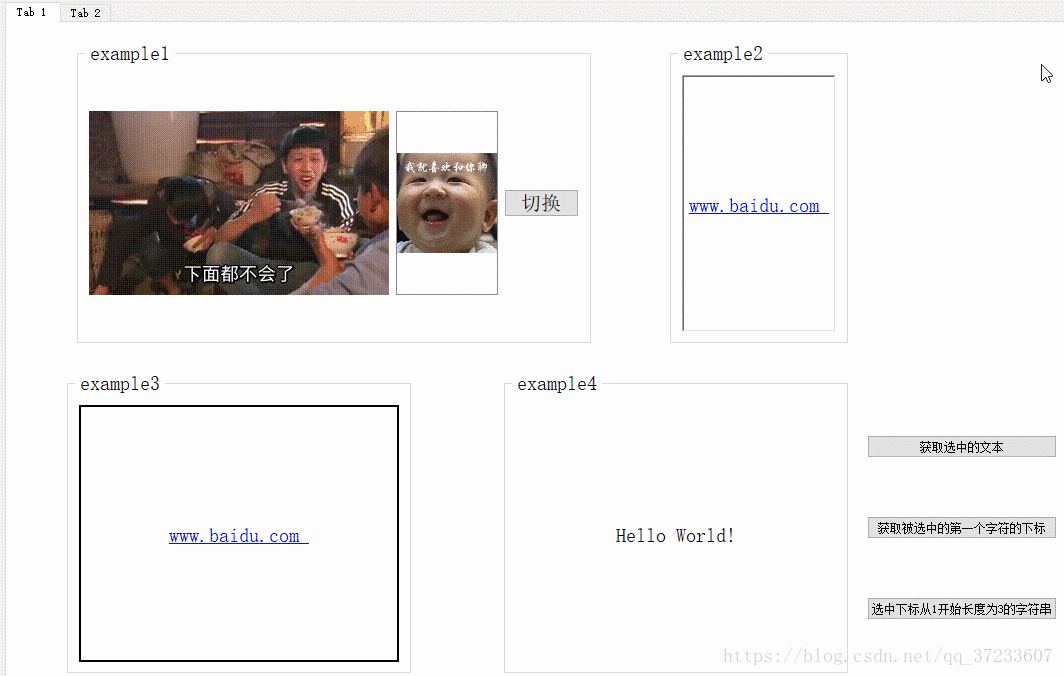Image resolution: width=1064 pixels, height=676 pixels.
Task: Click the 下面都不会了 caption on the image
Action: 239,274
